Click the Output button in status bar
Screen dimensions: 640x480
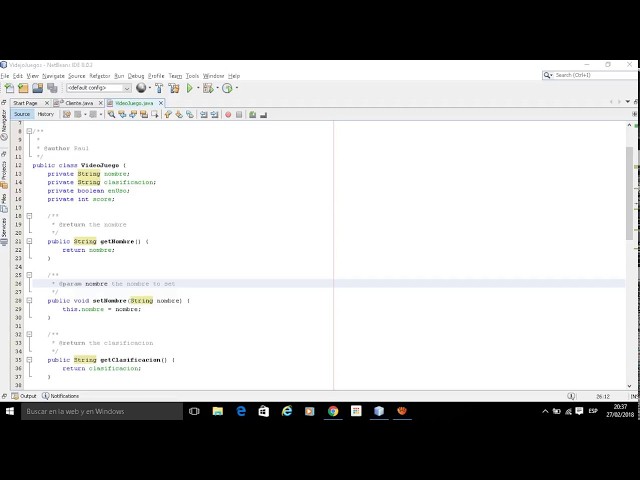coord(24,396)
